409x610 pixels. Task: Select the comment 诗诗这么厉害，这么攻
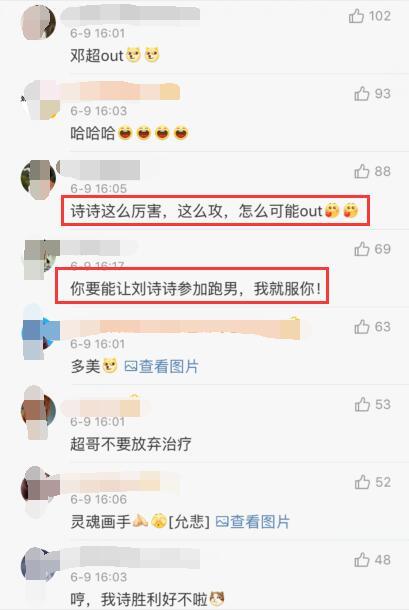(x=215, y=211)
